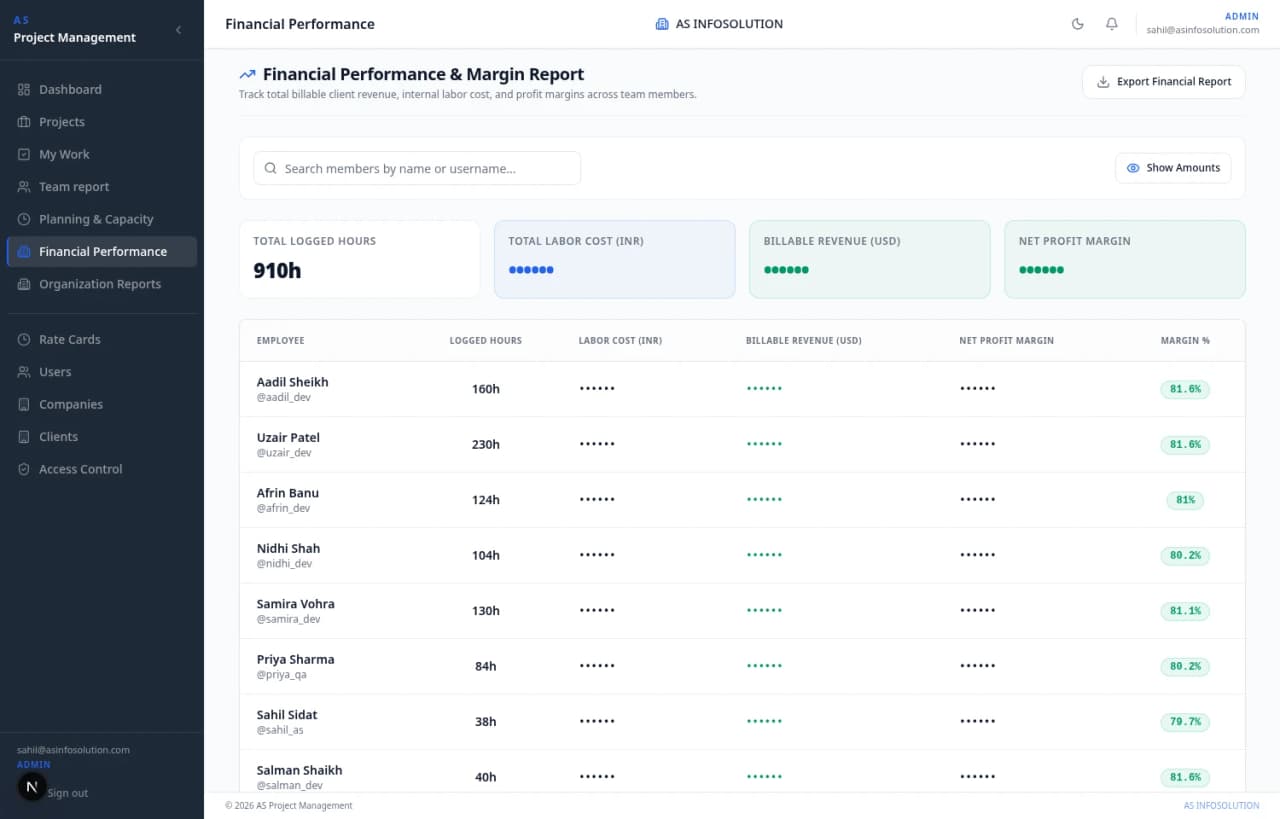The height and width of the screenshot is (819, 1280).
Task: Select employee name Nidhi Shah
Action: [289, 548]
